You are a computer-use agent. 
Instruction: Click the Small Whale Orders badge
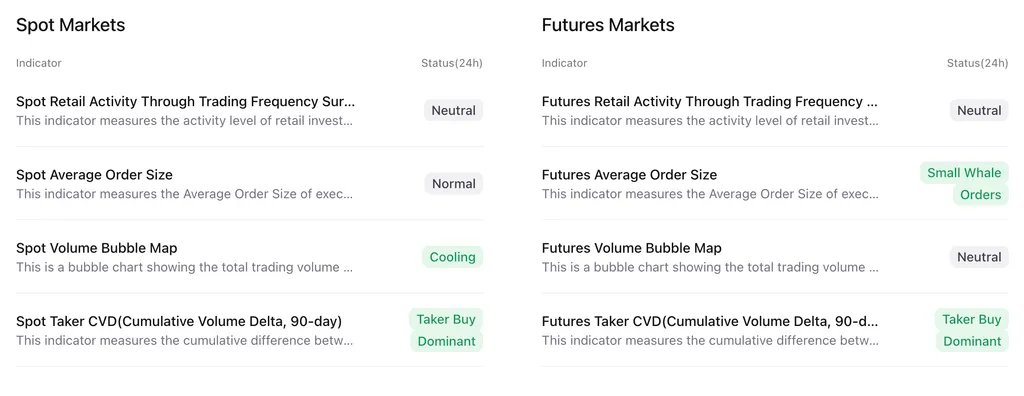coord(965,184)
